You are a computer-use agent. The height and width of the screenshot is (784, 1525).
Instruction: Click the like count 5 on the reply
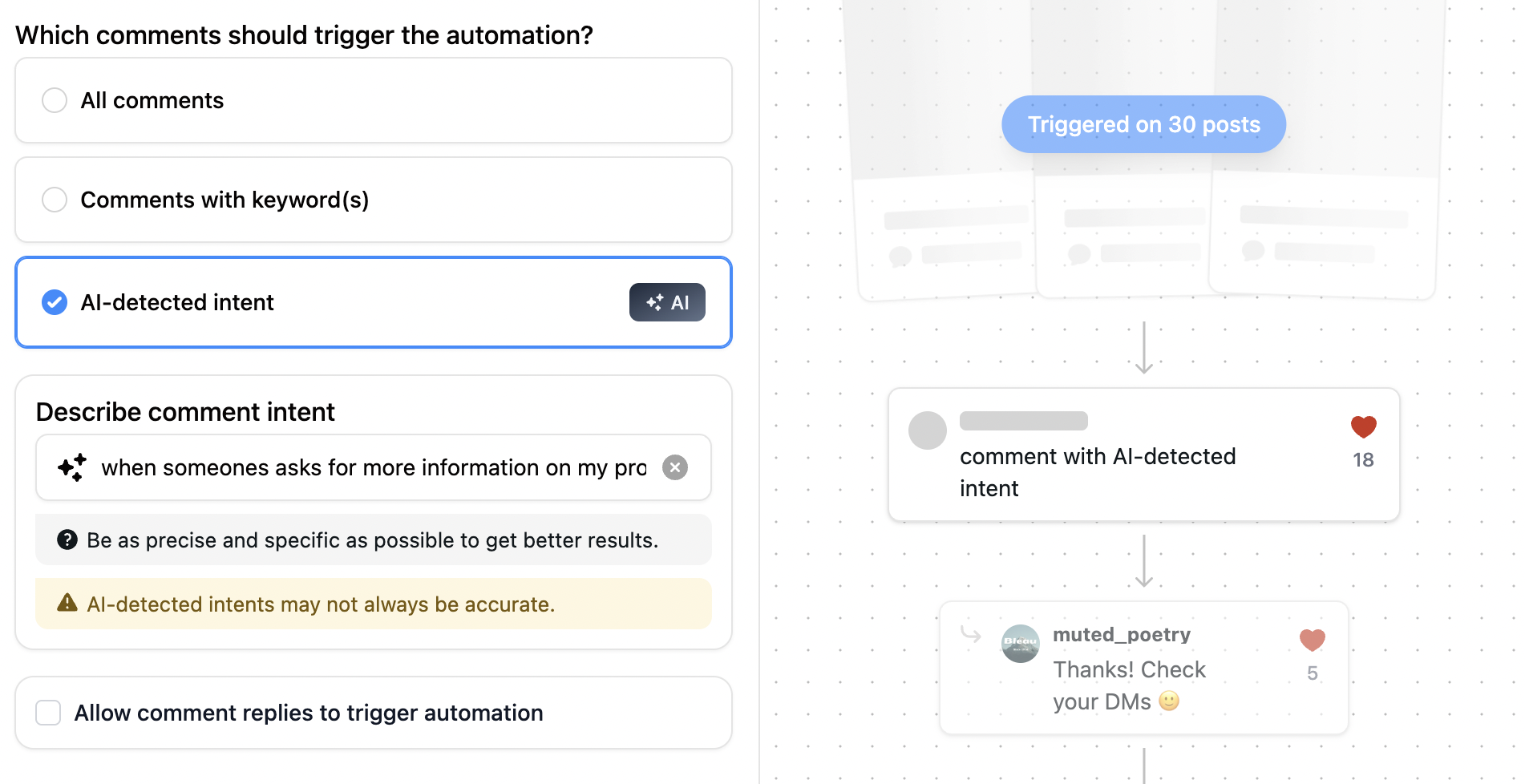click(x=1313, y=673)
